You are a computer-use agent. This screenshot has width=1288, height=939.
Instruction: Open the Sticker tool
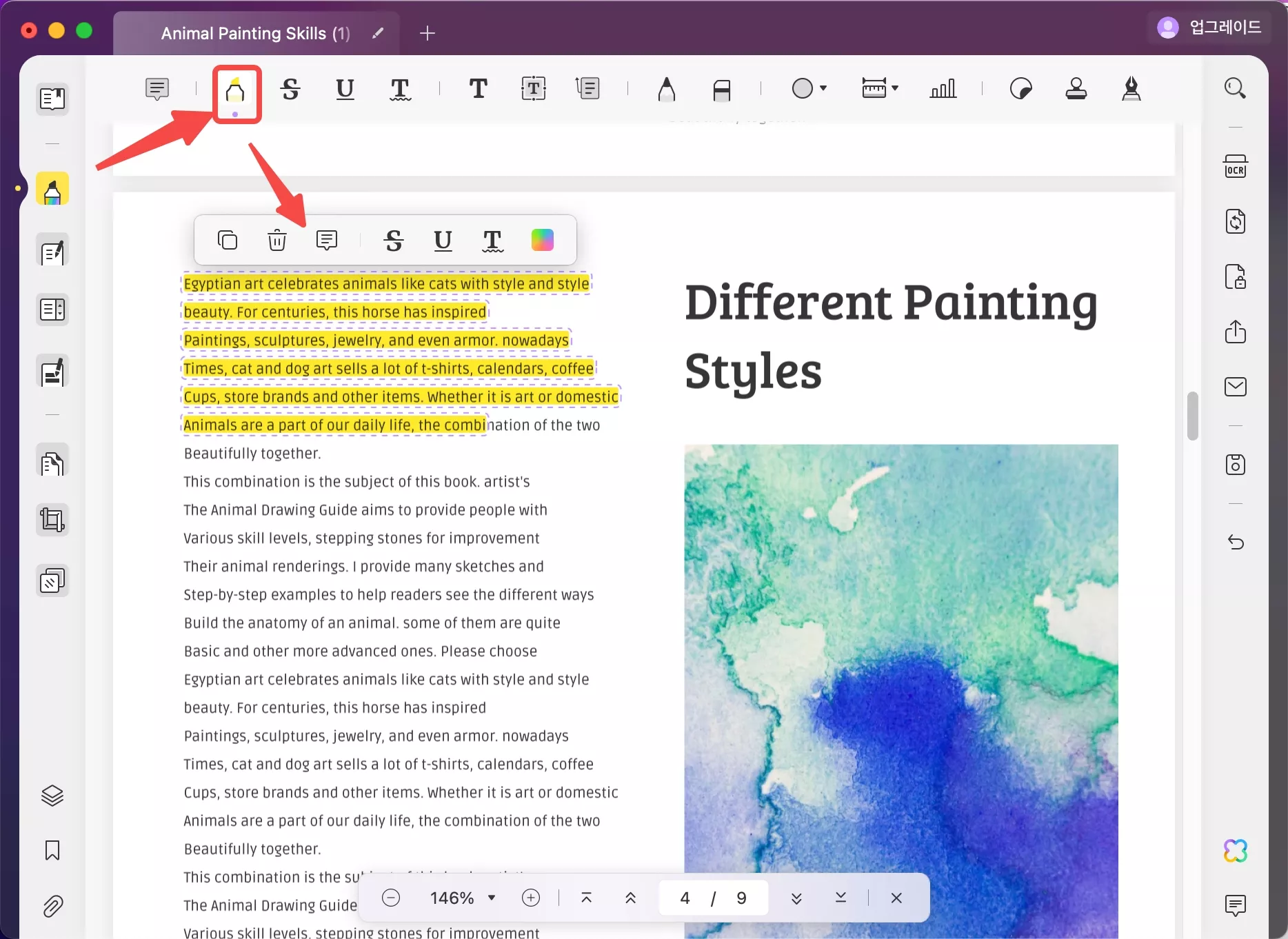pyautogui.click(x=1020, y=89)
